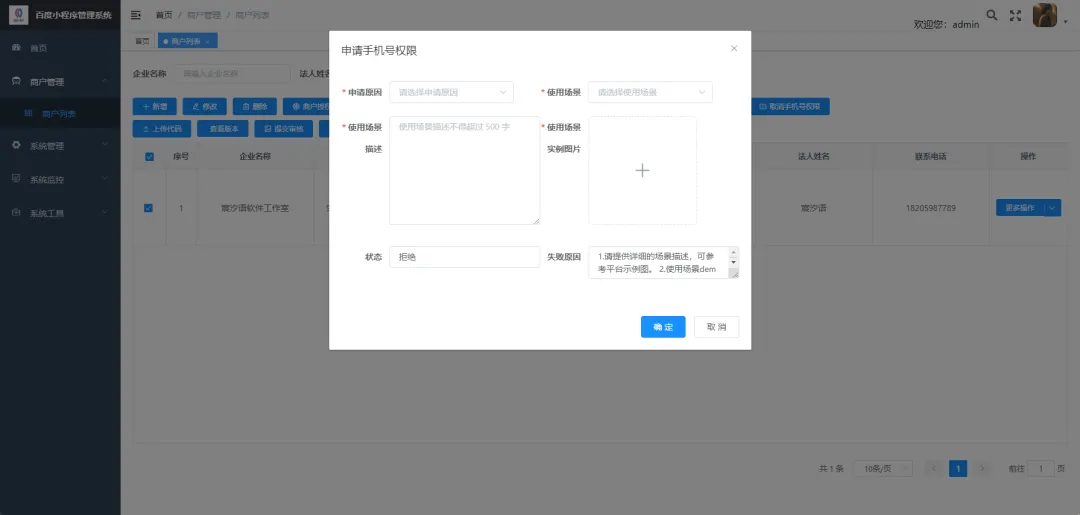Viewport: 1080px width, 515px height.
Task: Close the 商户列表 tab
Action: click(208, 42)
